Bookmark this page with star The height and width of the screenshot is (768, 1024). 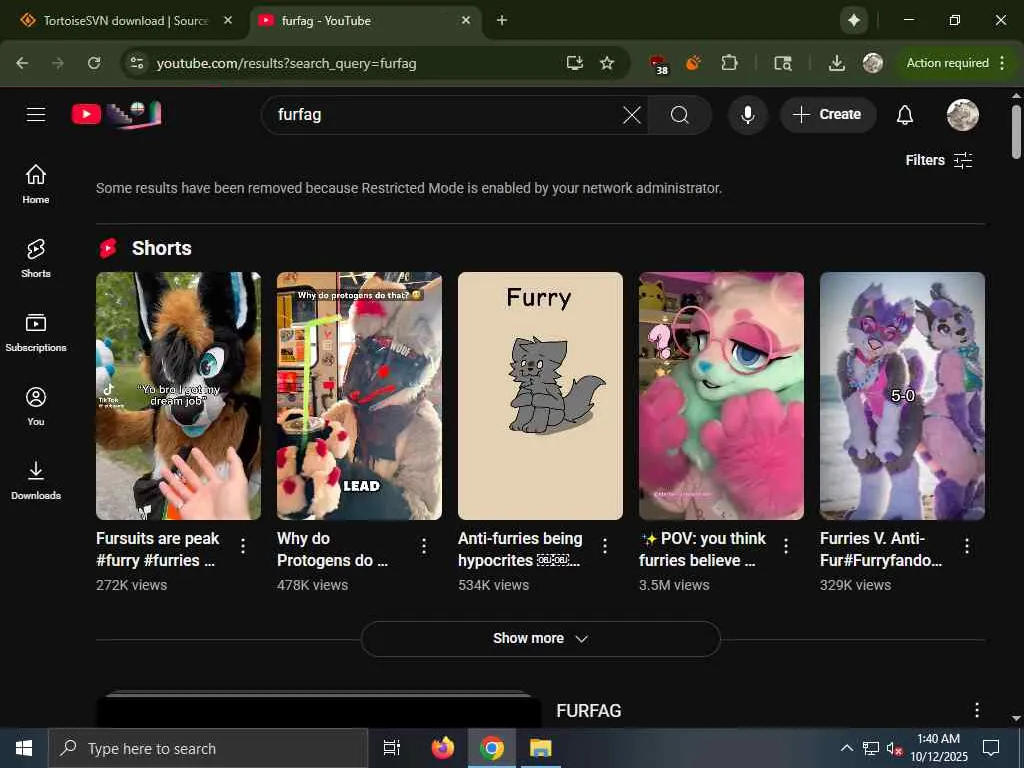point(607,63)
